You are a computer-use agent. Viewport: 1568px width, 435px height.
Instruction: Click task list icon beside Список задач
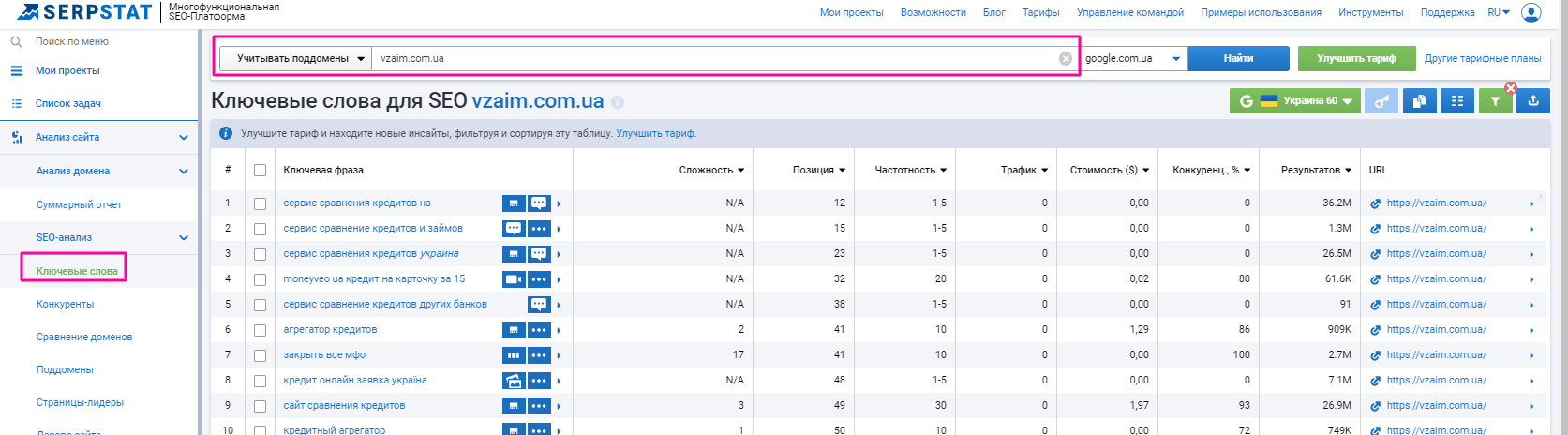coord(16,103)
